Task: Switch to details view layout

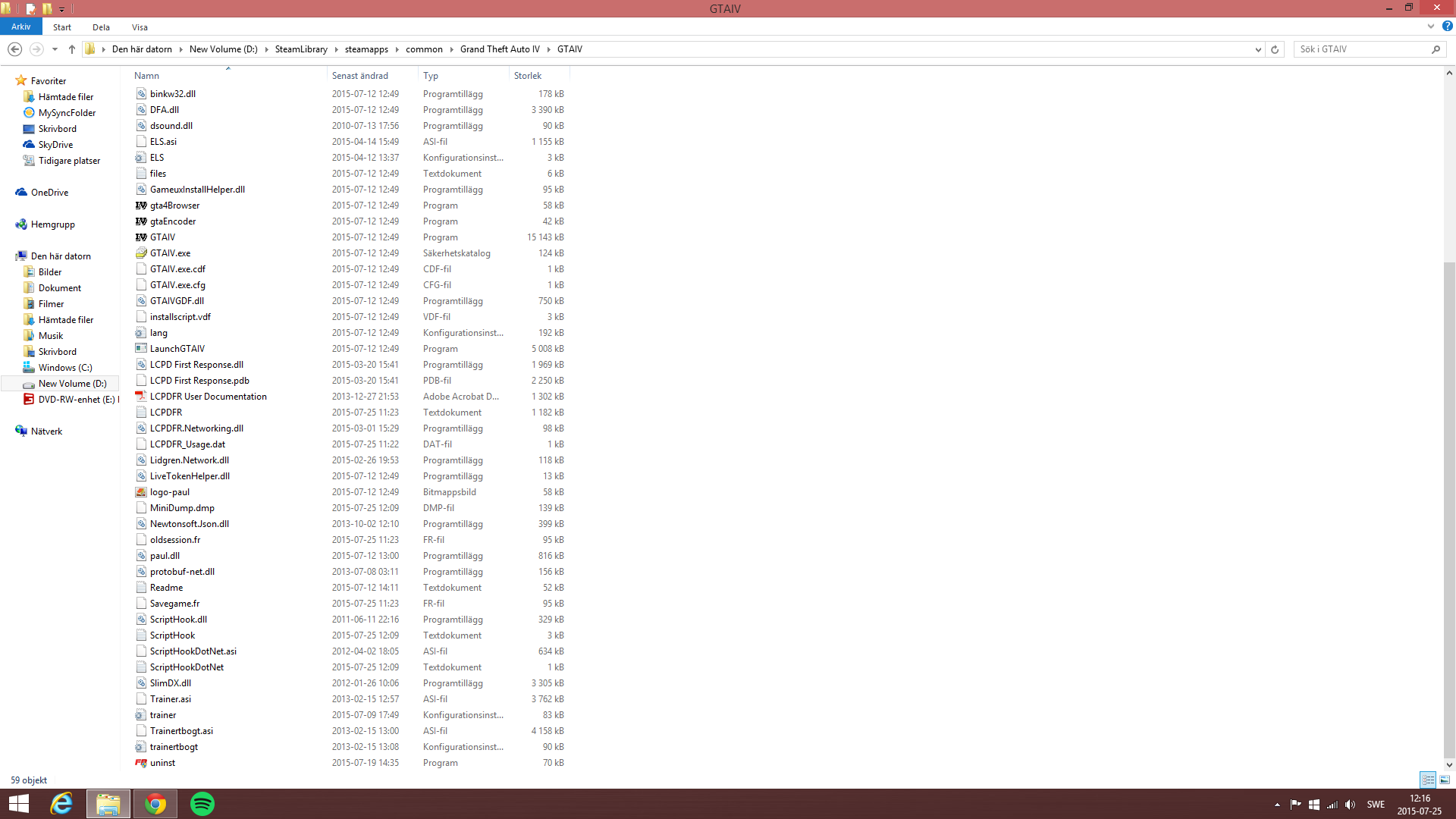Action: point(1428,780)
